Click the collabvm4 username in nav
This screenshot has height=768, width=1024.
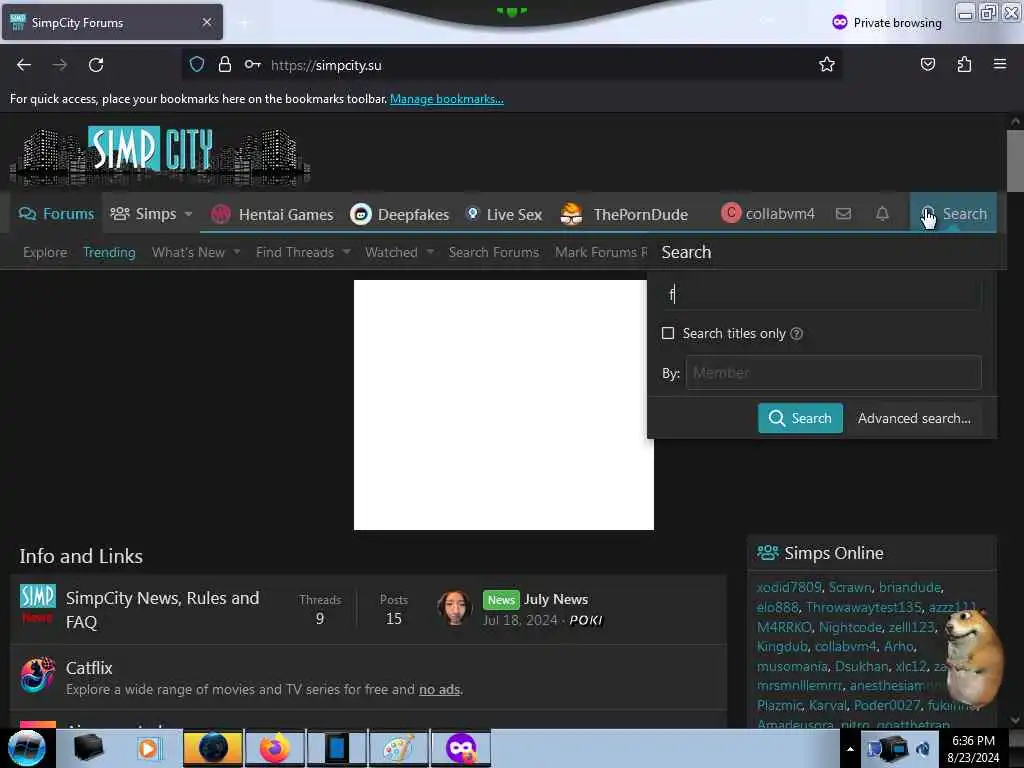[780, 214]
